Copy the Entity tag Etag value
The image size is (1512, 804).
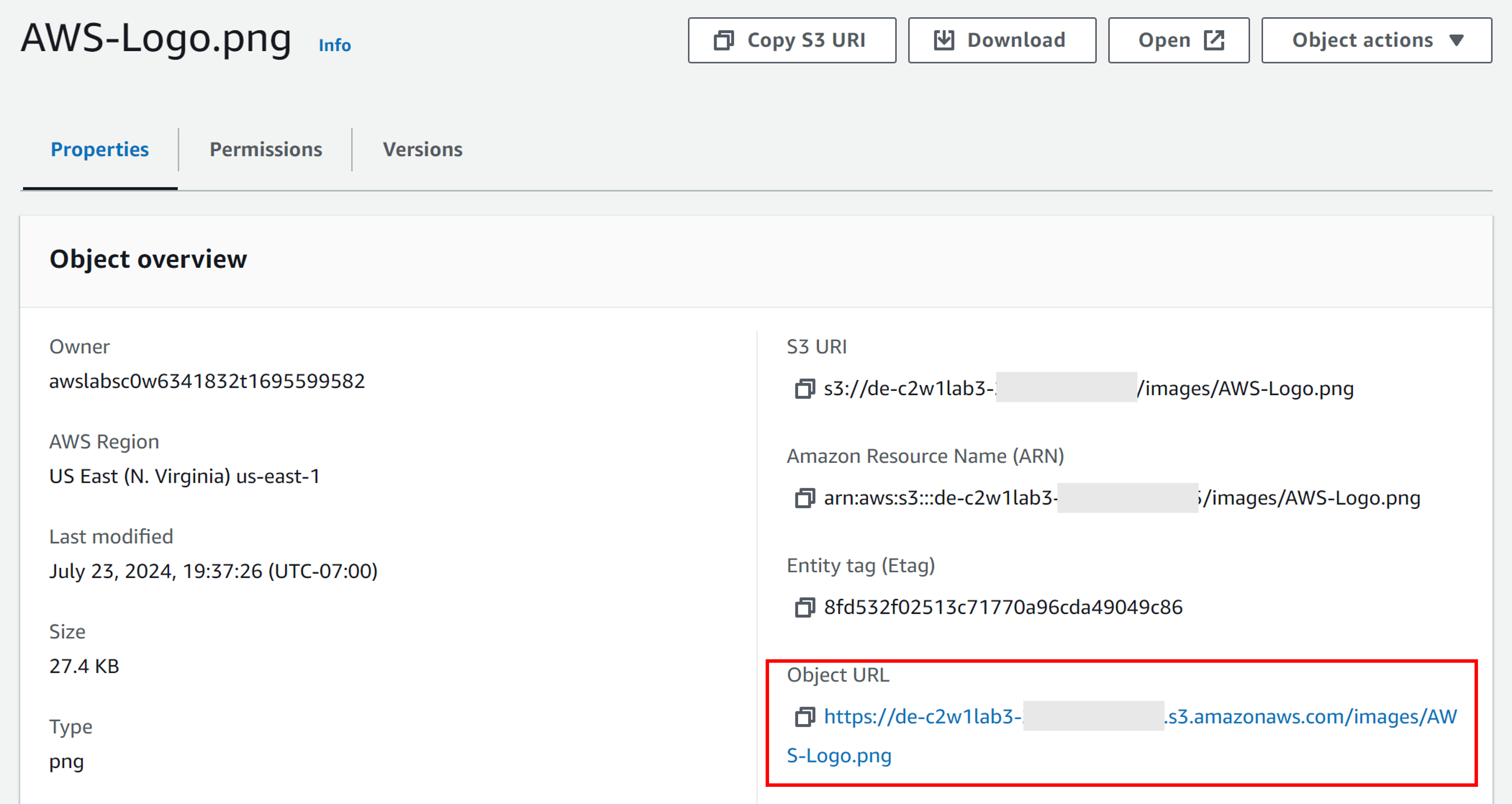point(805,607)
